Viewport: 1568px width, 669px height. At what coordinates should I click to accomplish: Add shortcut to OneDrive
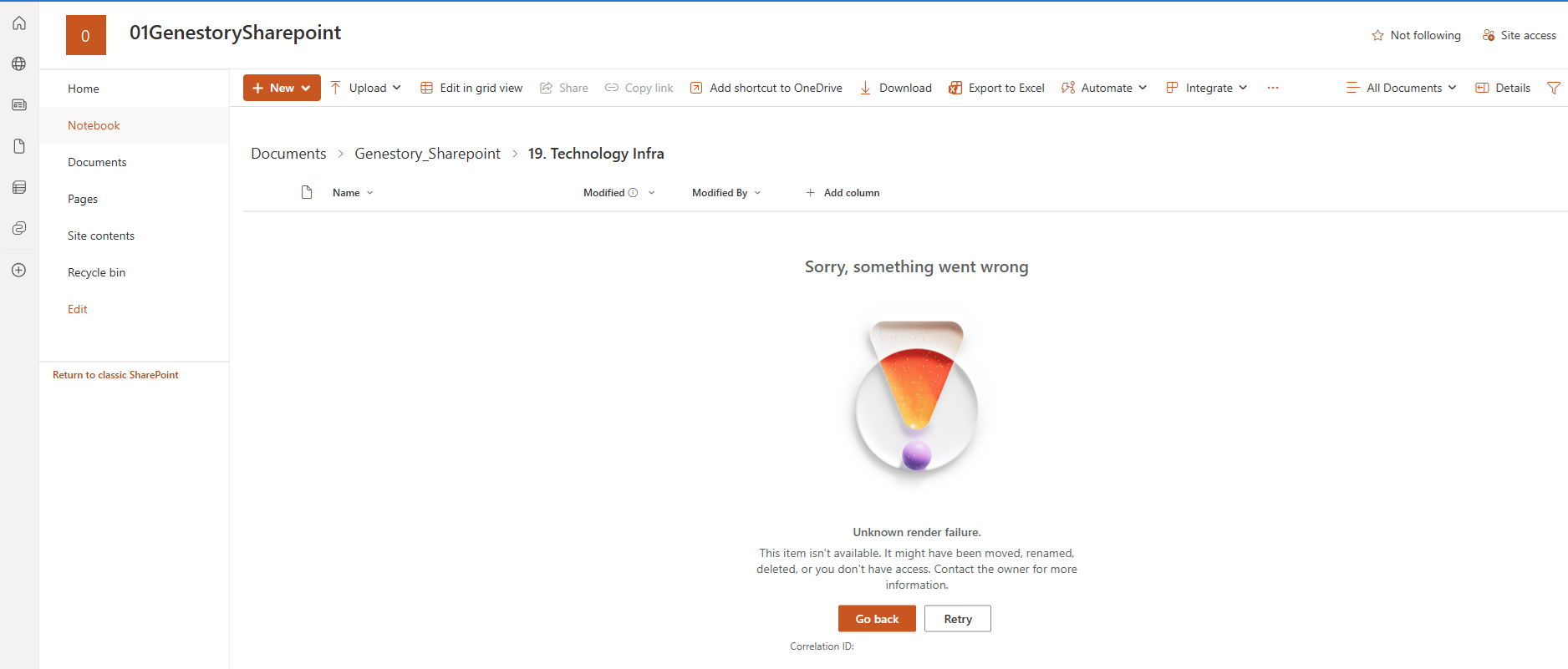point(766,88)
